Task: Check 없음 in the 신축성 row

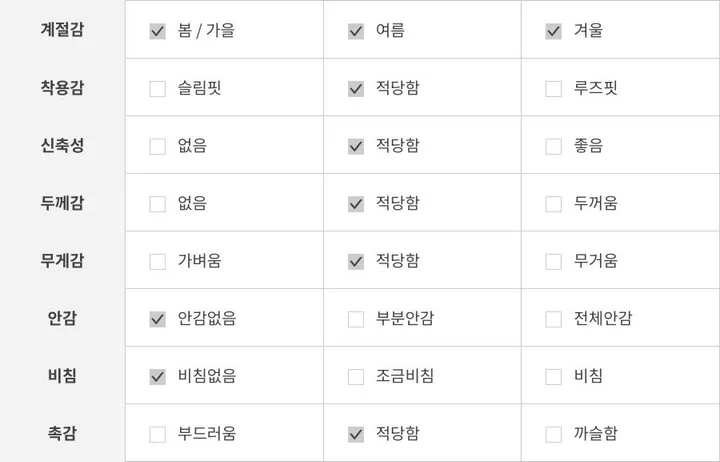Action: [158, 146]
